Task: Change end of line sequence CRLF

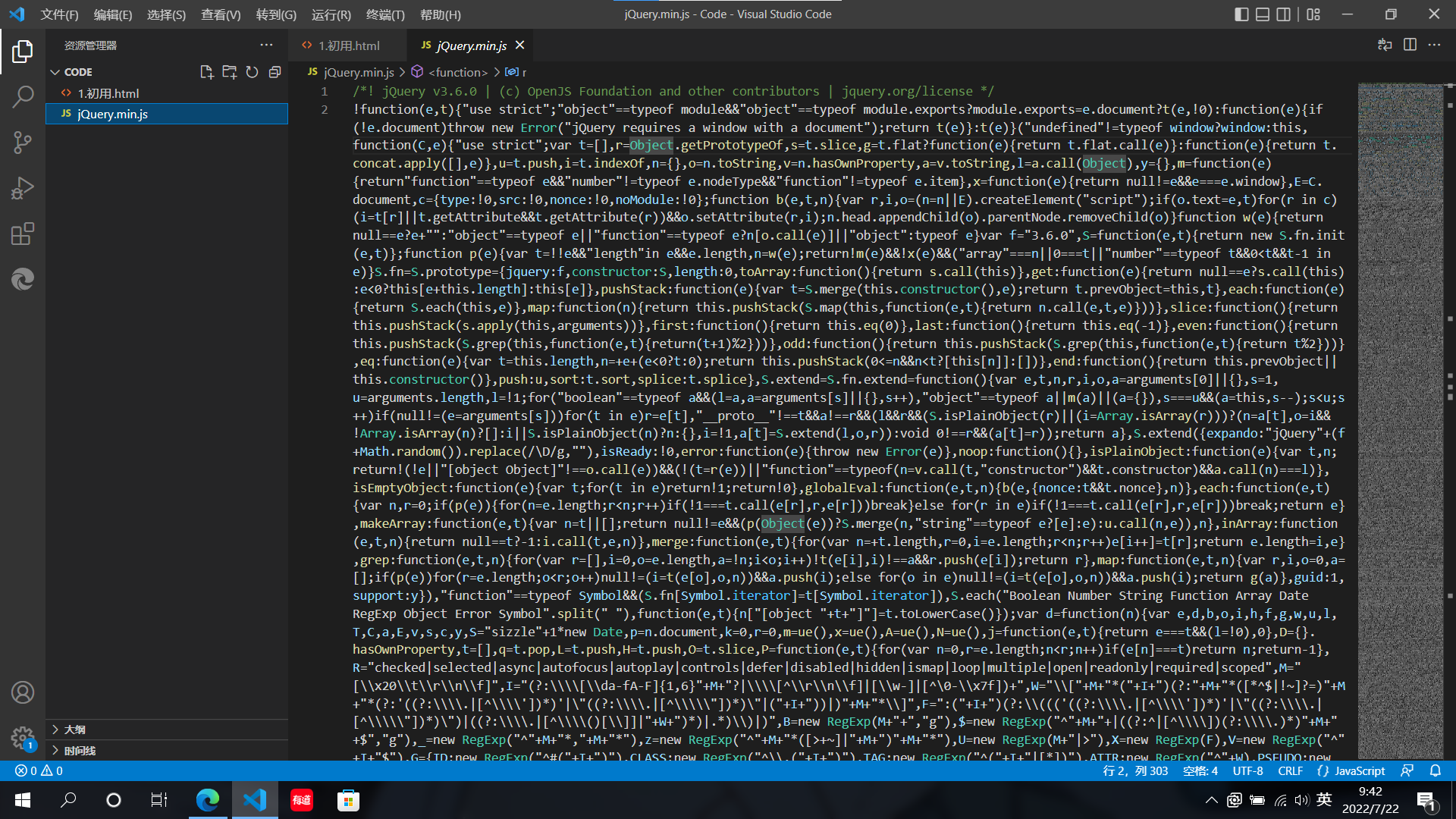Action: (x=1290, y=770)
